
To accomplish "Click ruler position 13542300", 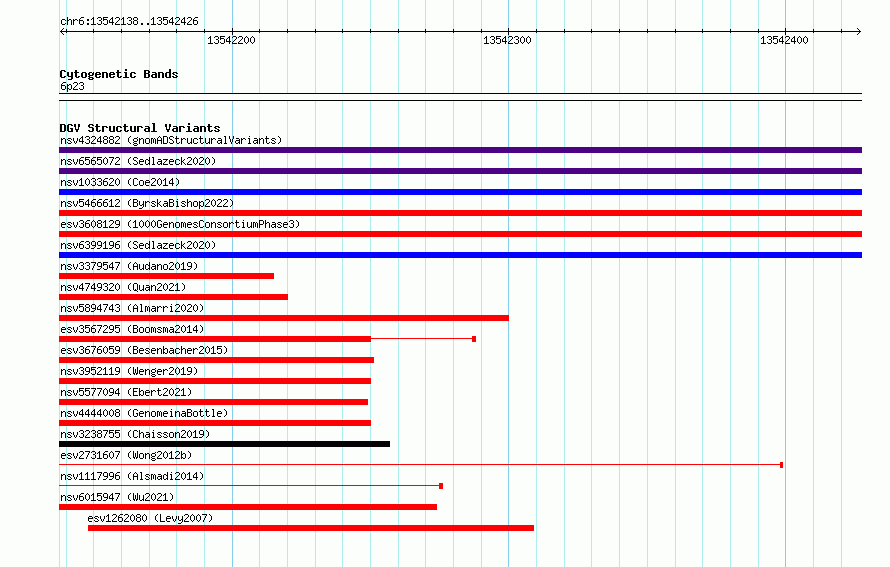I will click(507, 40).
